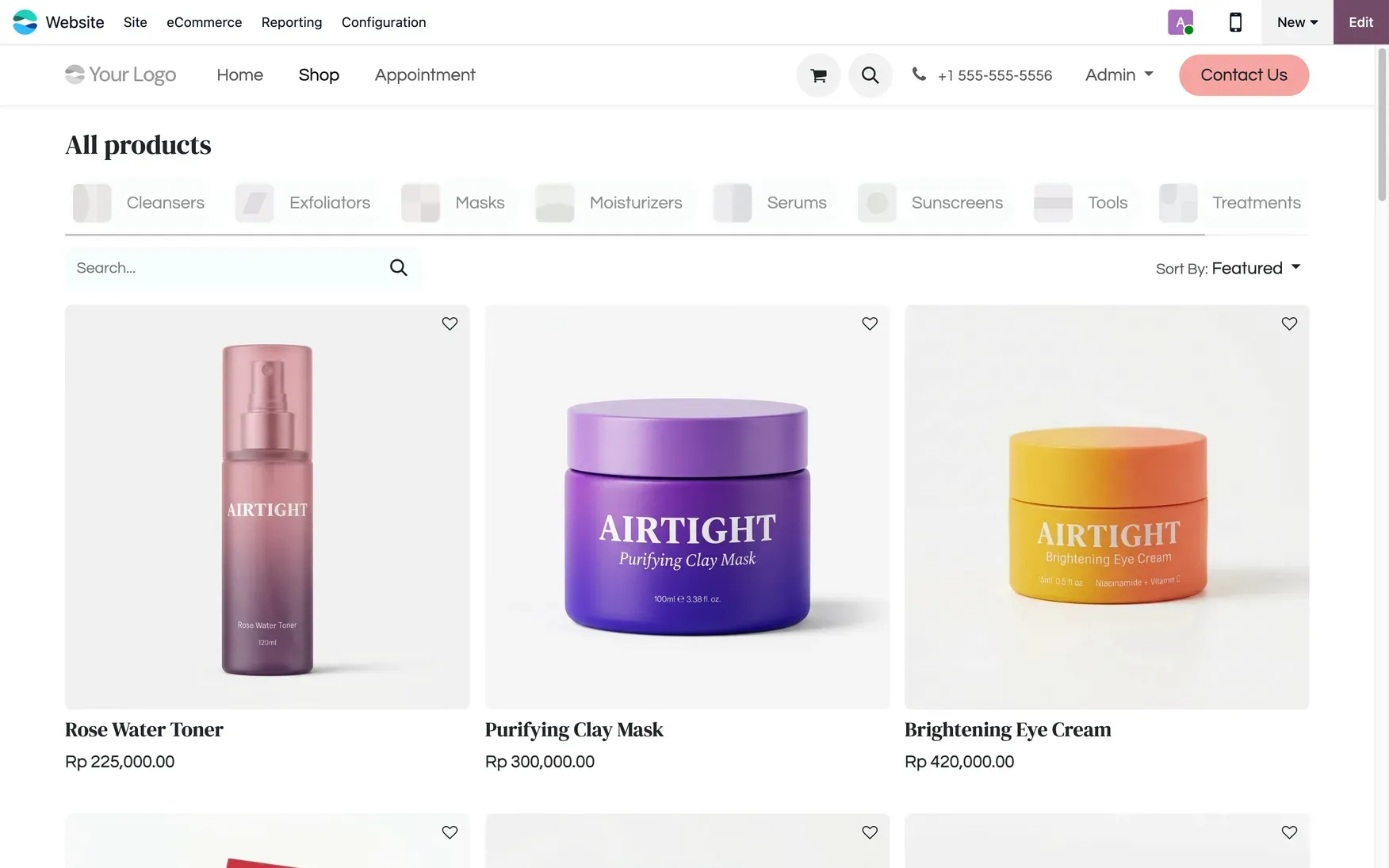This screenshot has width=1389, height=868.
Task: Click the phone handset icon
Action: point(918,75)
